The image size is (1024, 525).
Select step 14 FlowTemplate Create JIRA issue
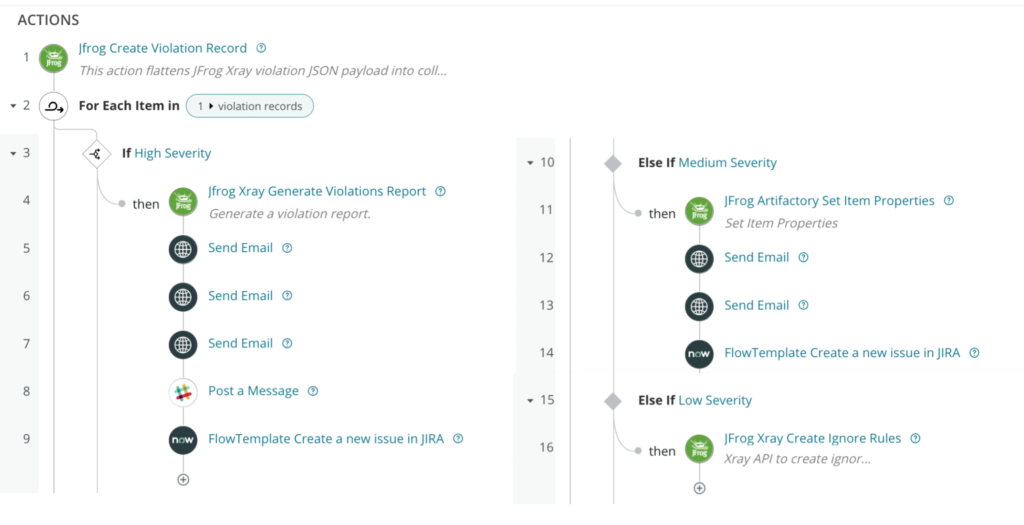click(842, 352)
